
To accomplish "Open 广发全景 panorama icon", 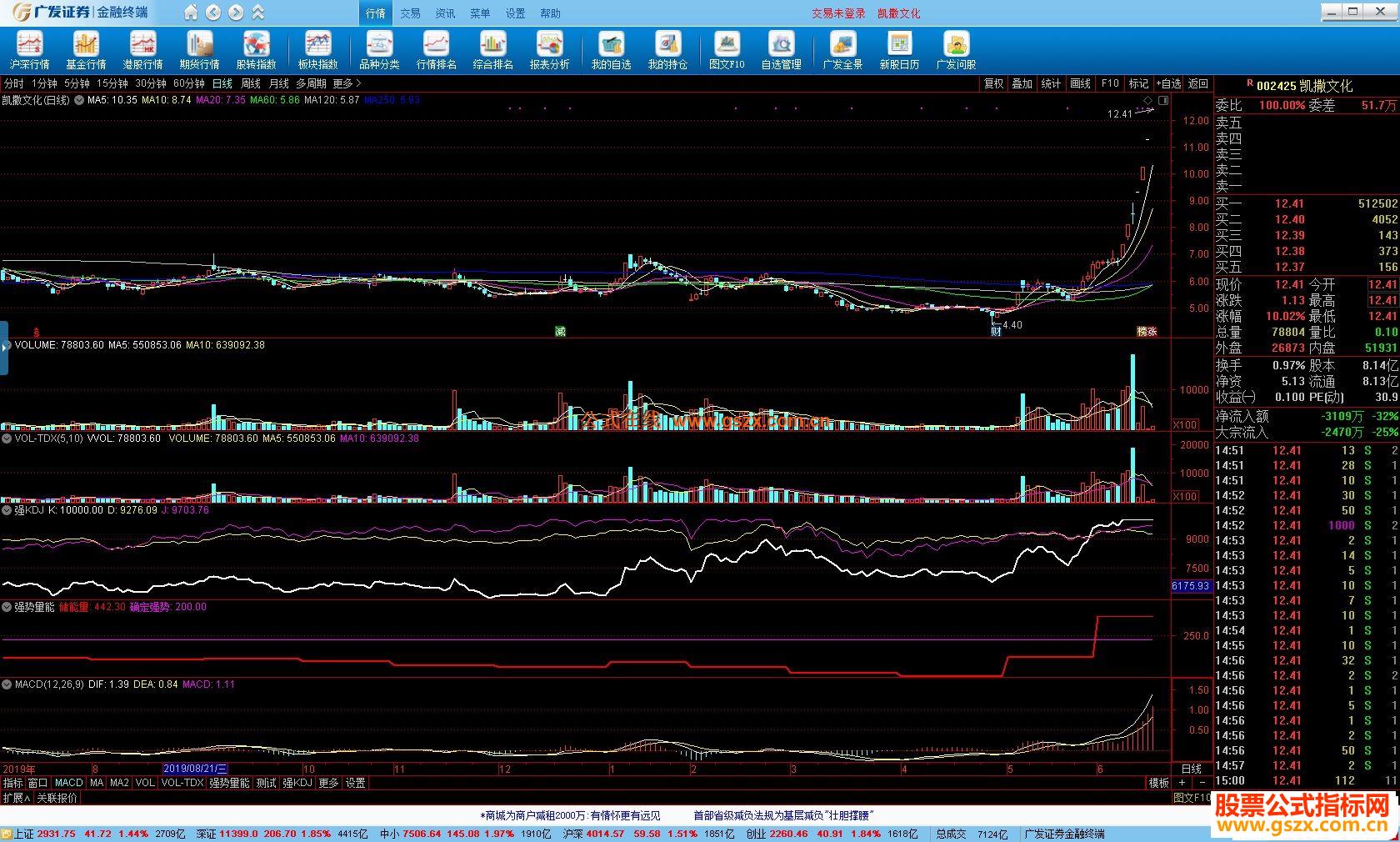I will [x=842, y=50].
